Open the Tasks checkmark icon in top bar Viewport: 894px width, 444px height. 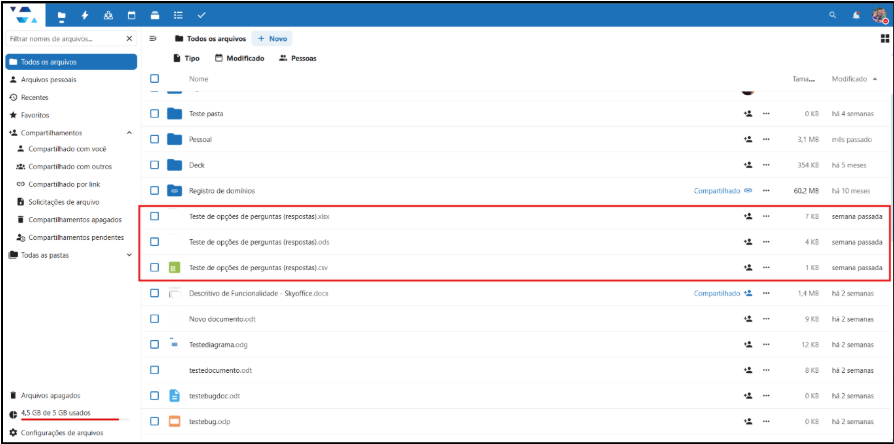201,16
